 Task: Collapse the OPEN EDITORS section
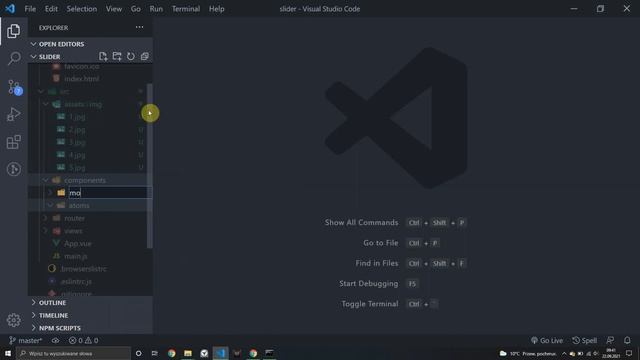point(90,44)
